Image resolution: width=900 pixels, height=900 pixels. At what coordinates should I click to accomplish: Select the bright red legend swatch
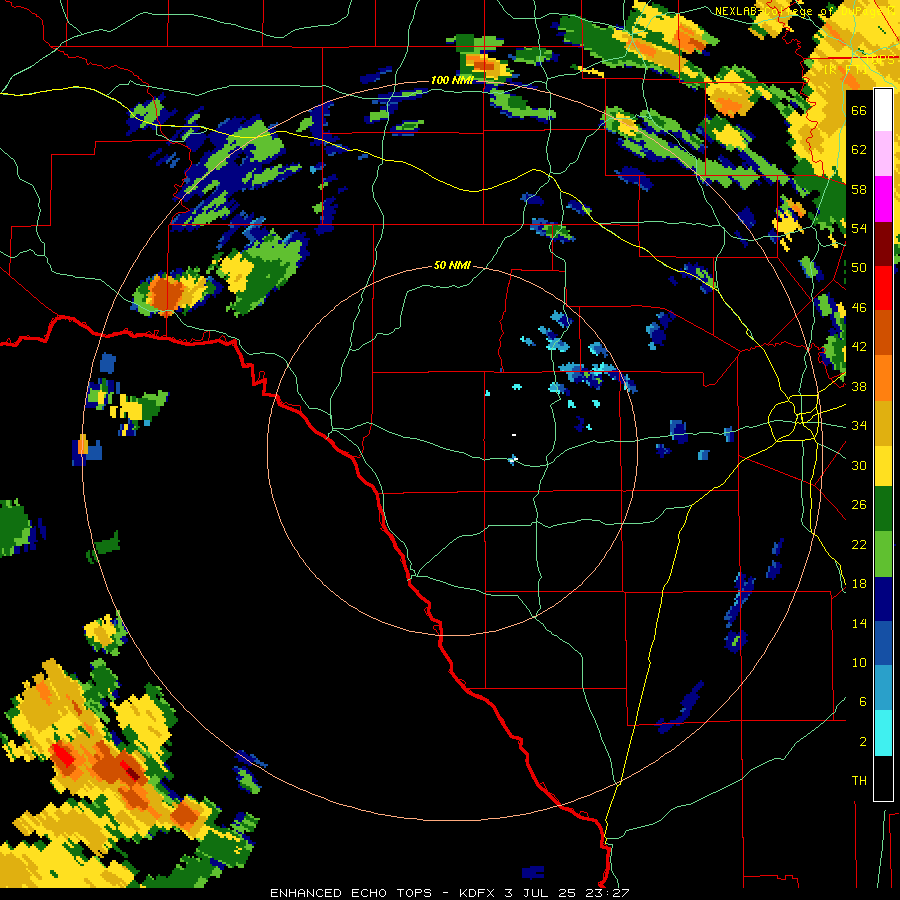(x=883, y=288)
